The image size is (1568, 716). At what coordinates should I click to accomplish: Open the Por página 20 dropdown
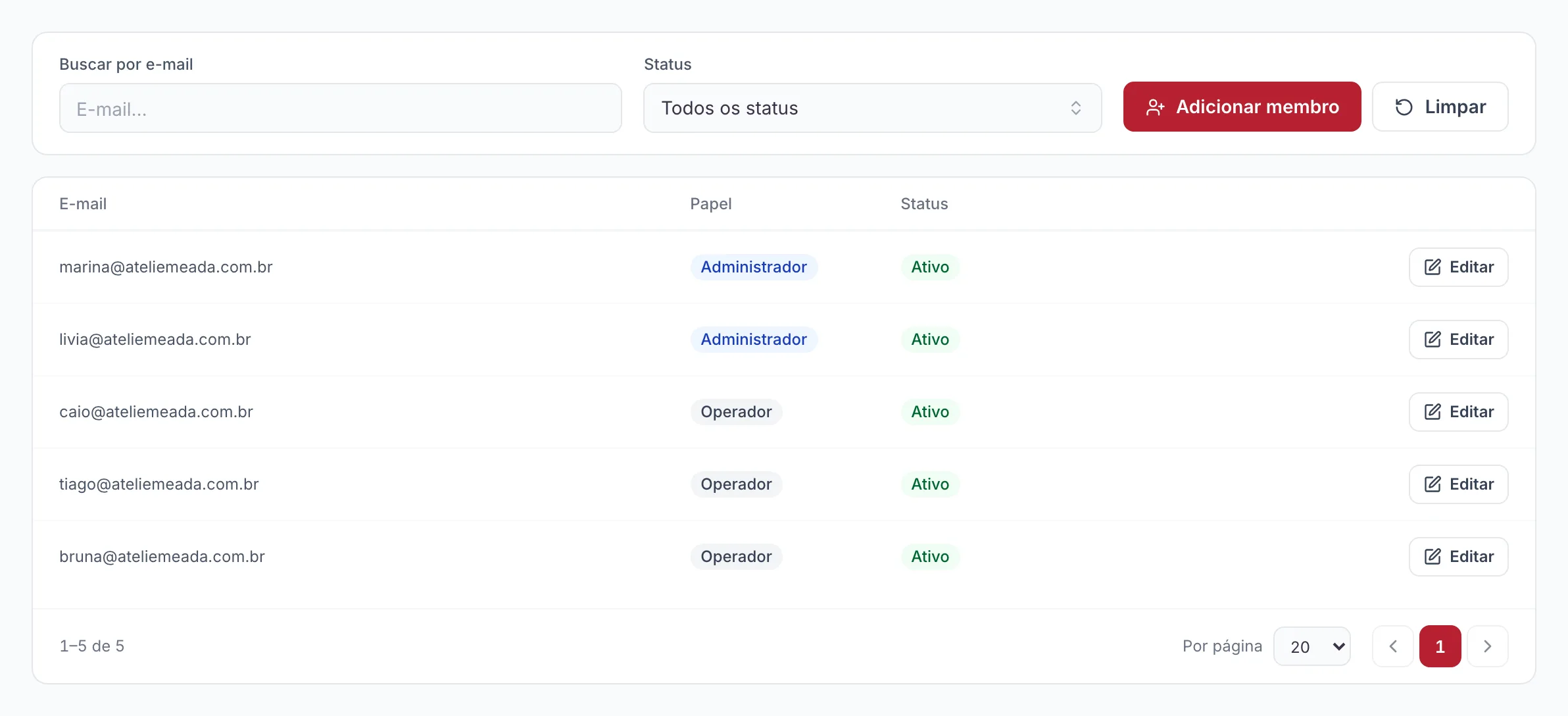point(1311,646)
